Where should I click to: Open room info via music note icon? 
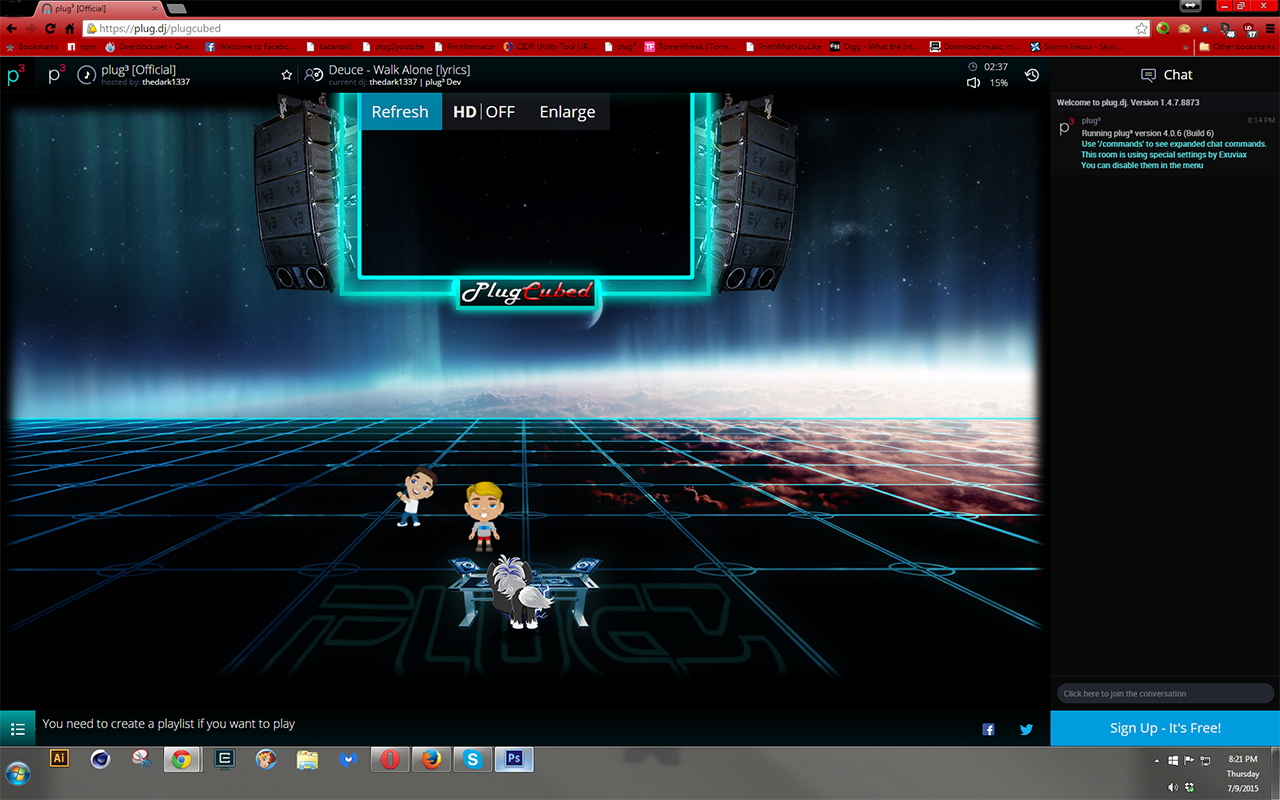click(x=87, y=75)
